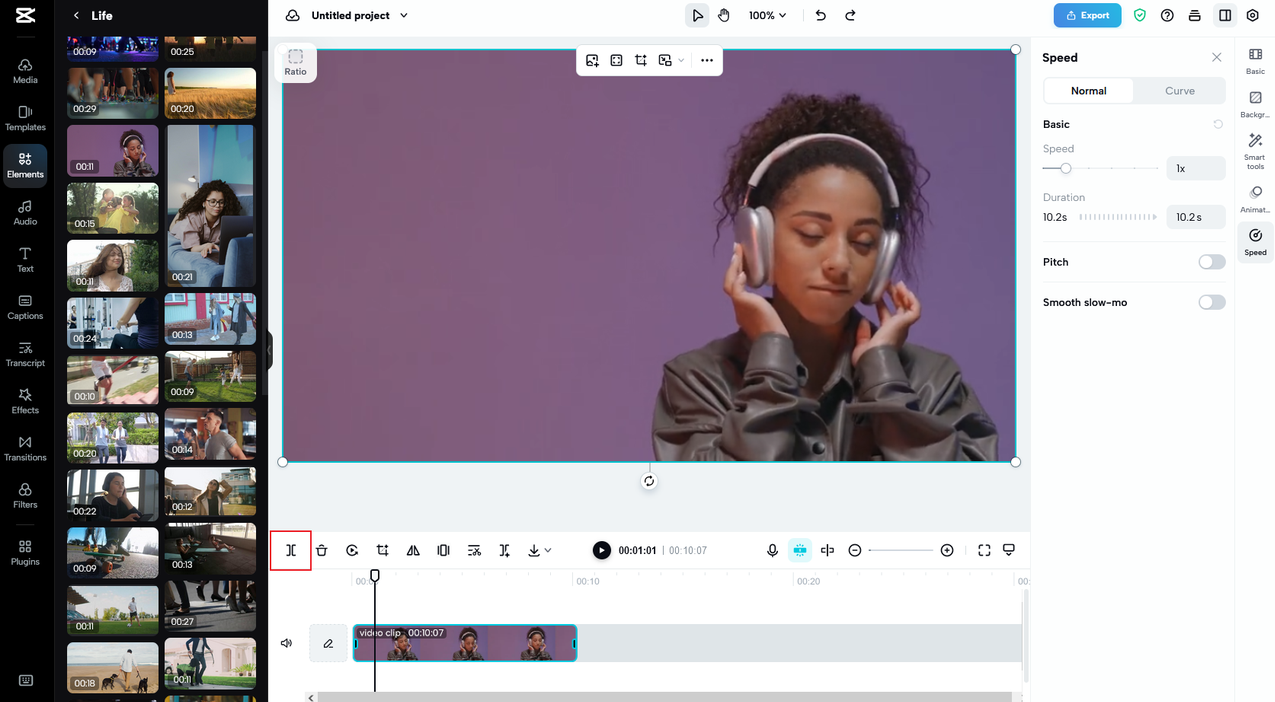Select the Split clip tool in timeline toolbar
The image size is (1275, 702).
pyautogui.click(x=291, y=550)
